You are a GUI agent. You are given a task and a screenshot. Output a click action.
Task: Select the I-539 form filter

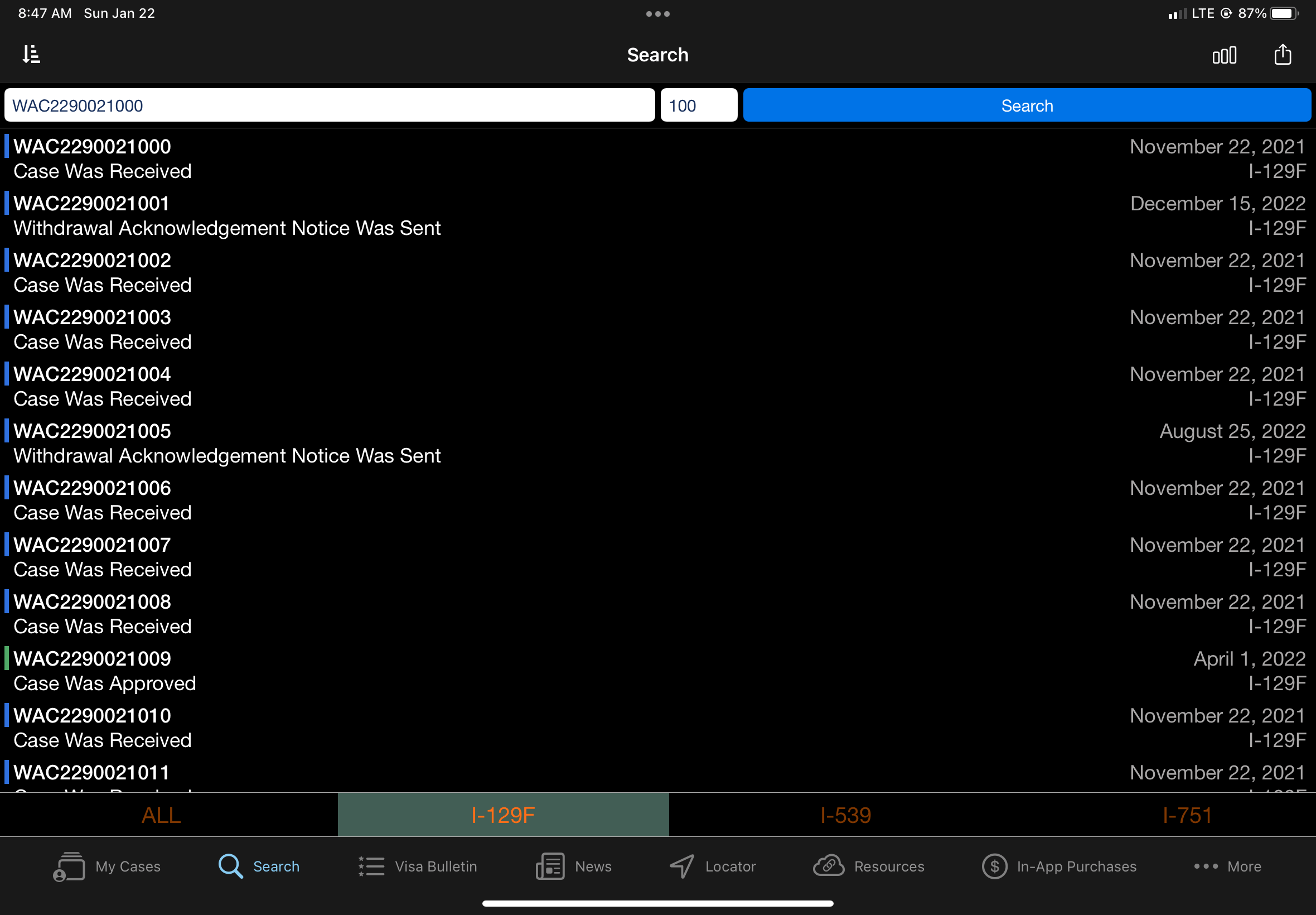(845, 815)
